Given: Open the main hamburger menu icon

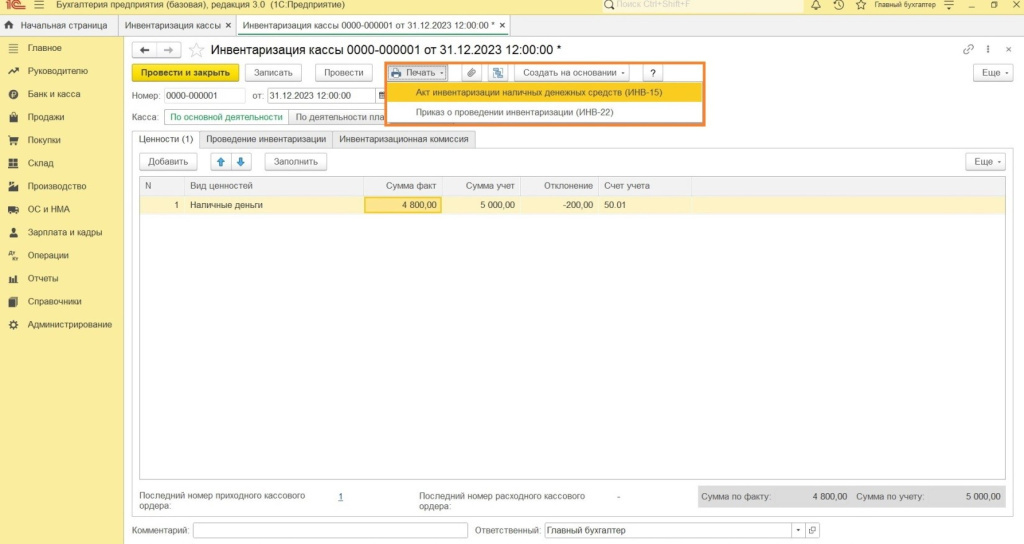Looking at the screenshot, I should [x=39, y=5].
